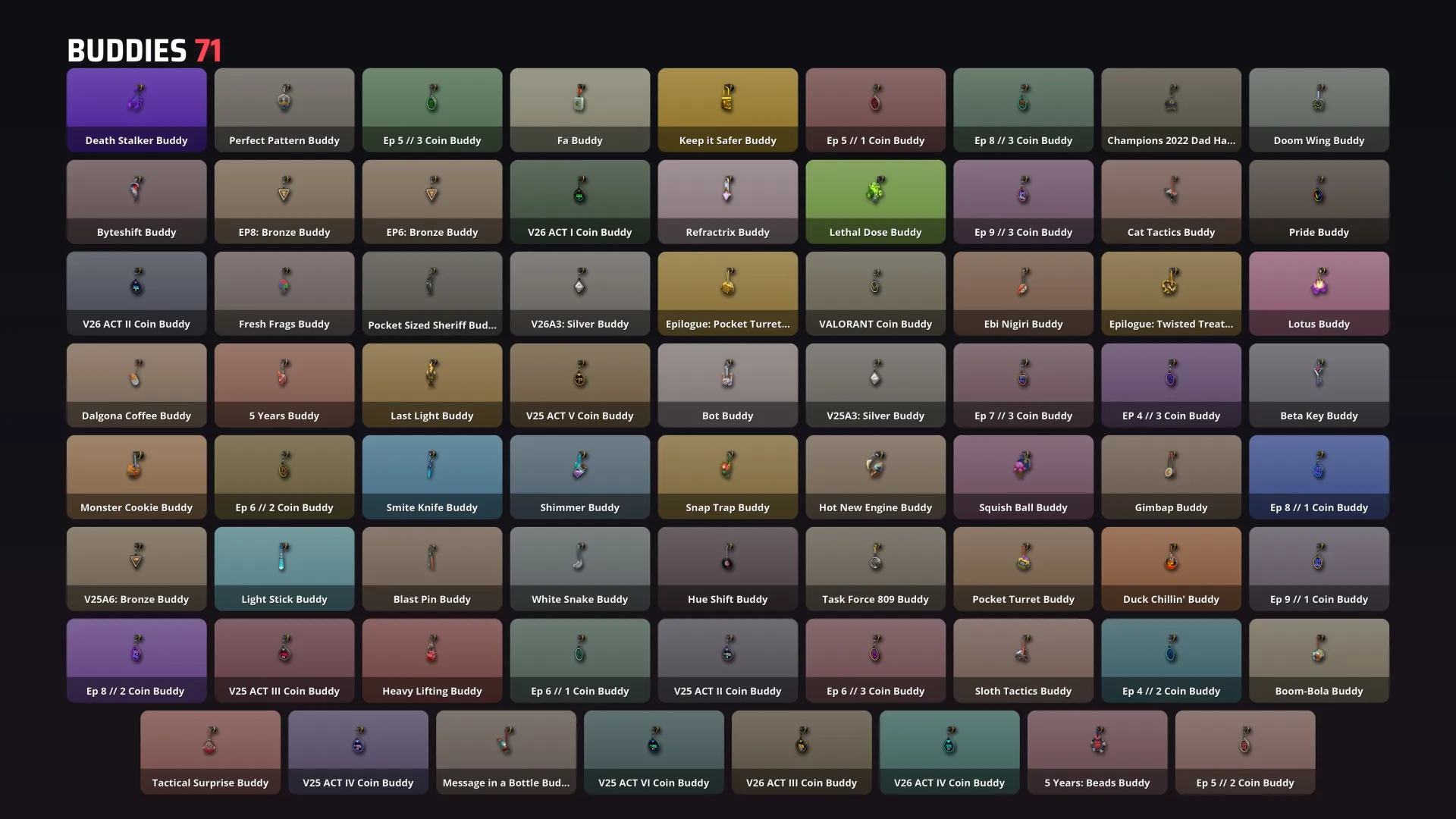
Task: Choose the Champions 2022 Dad Hat card
Action: tap(1172, 110)
